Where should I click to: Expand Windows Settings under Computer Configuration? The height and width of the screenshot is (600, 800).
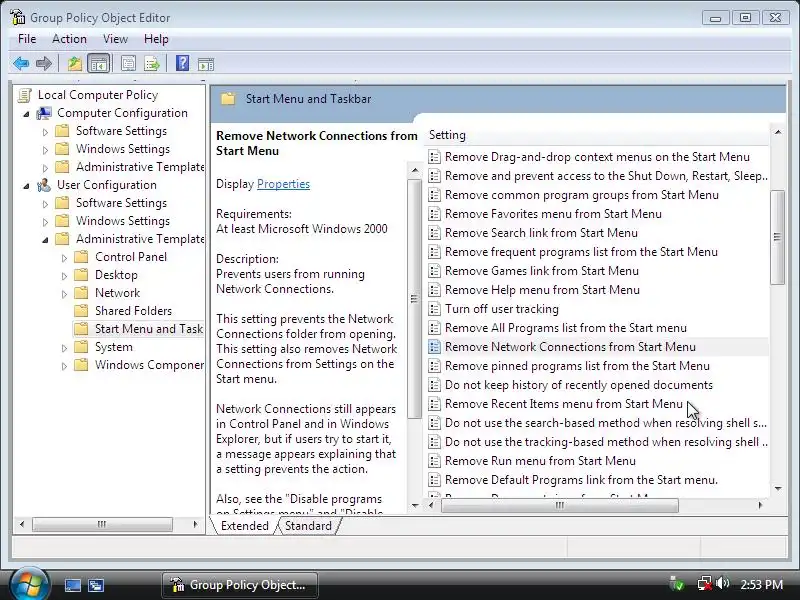[x=45, y=150]
